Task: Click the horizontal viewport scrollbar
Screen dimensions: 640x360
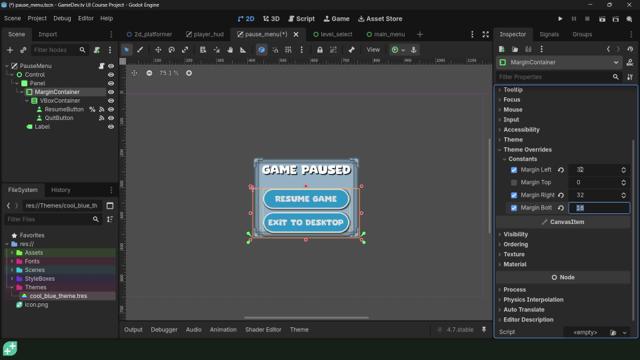Action: coord(307,317)
